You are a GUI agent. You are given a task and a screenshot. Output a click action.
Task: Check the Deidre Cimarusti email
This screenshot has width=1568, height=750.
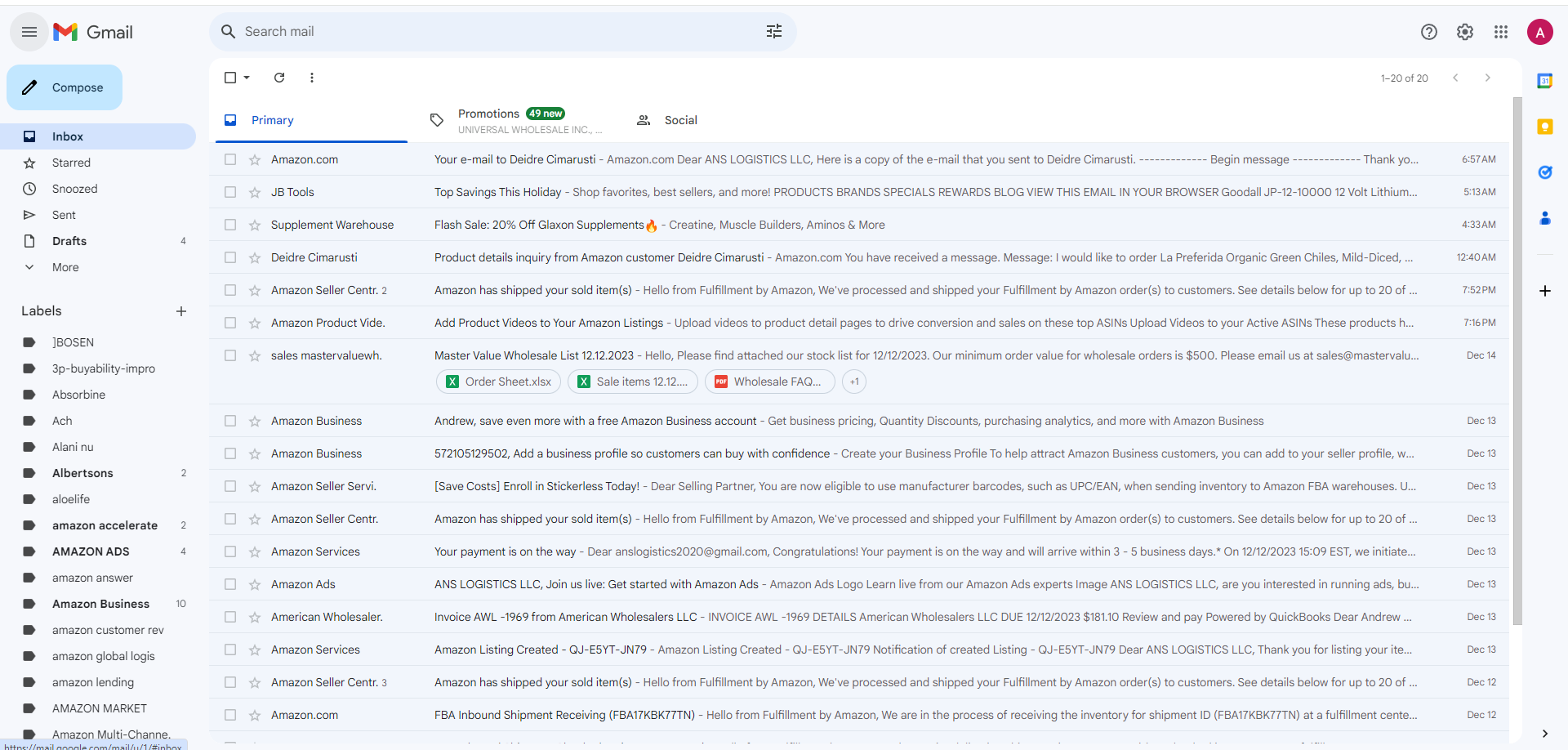[230, 257]
